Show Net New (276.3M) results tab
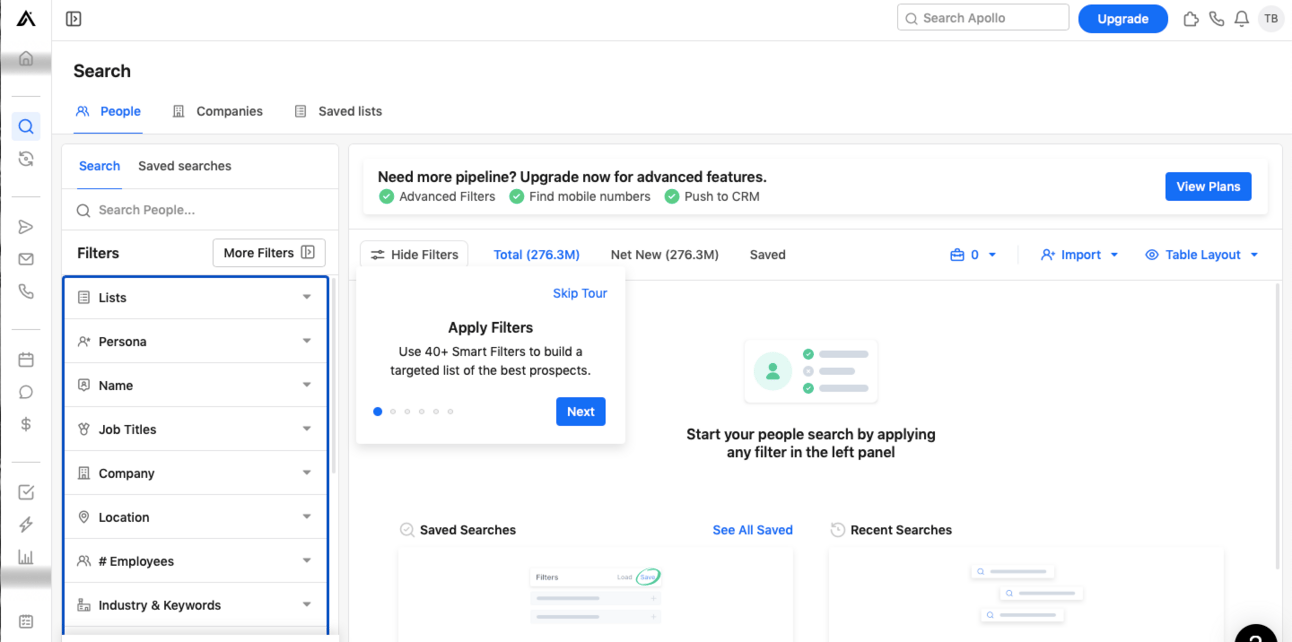The height and width of the screenshot is (642, 1292). 665,255
